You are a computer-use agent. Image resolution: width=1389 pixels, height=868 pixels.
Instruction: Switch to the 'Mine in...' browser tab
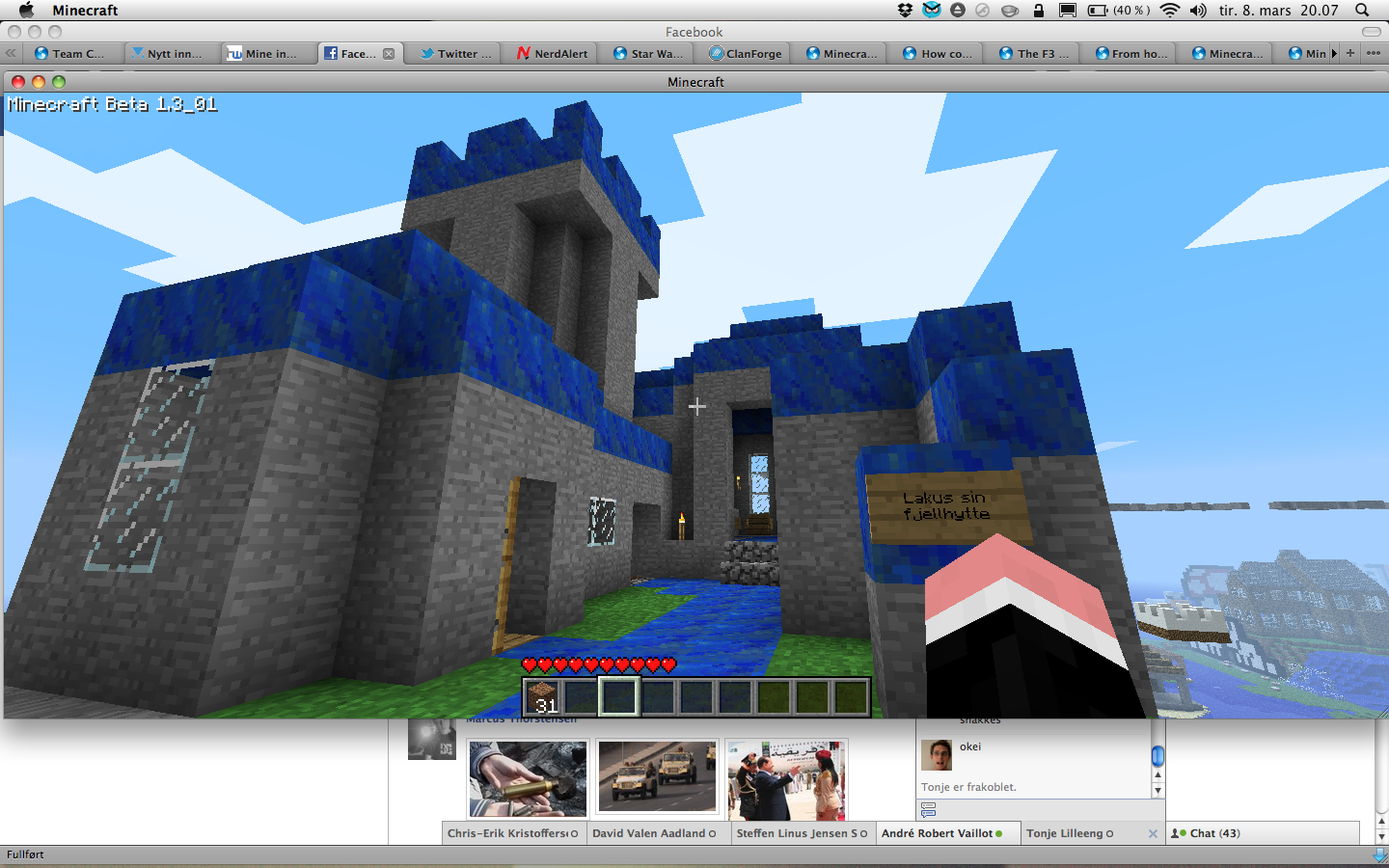[269, 53]
